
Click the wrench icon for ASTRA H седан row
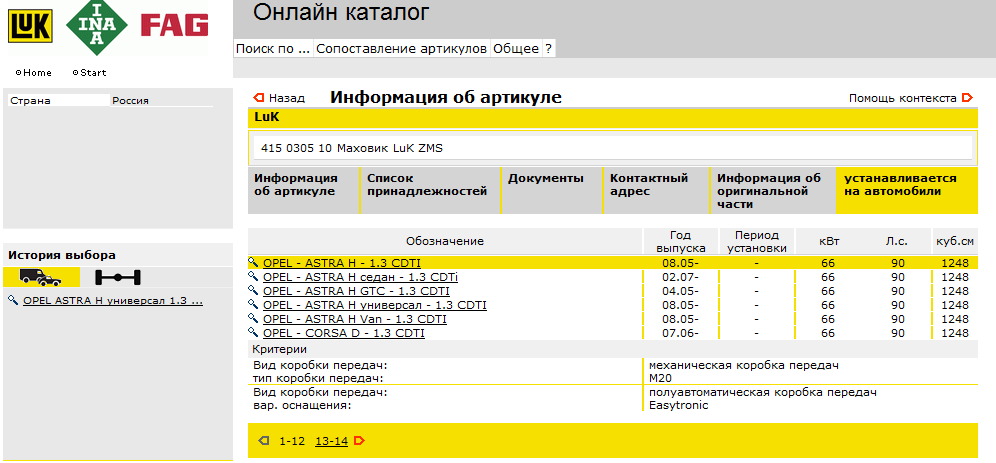[253, 276]
